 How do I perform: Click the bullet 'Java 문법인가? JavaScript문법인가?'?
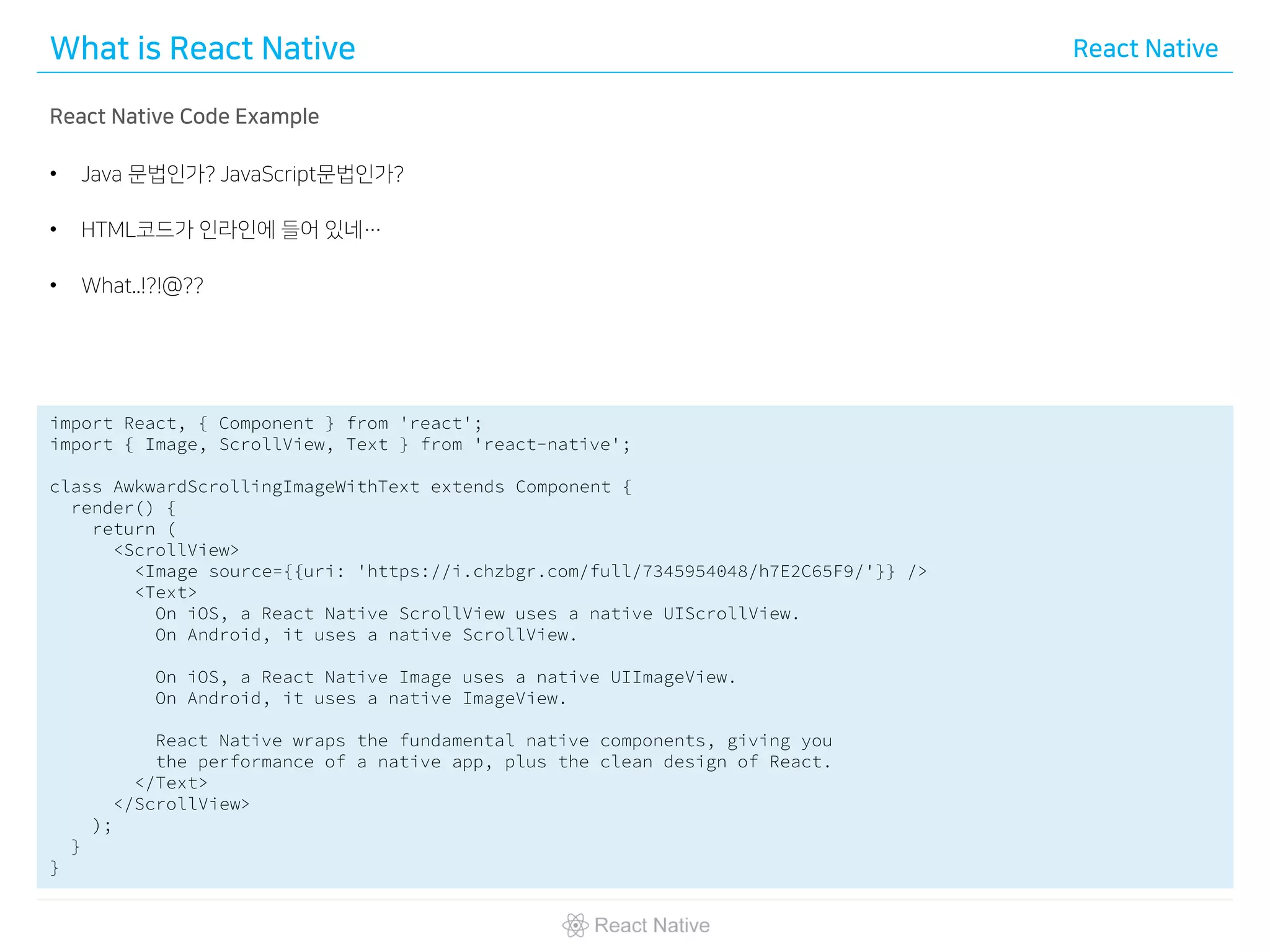[x=242, y=174]
